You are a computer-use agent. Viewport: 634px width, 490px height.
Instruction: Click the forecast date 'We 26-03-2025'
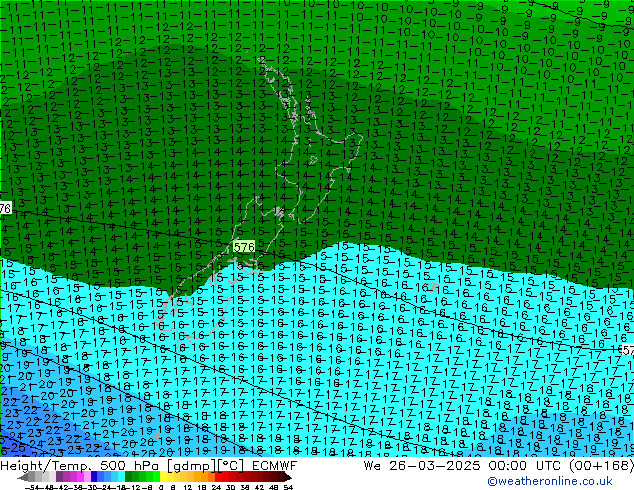click(x=422, y=466)
